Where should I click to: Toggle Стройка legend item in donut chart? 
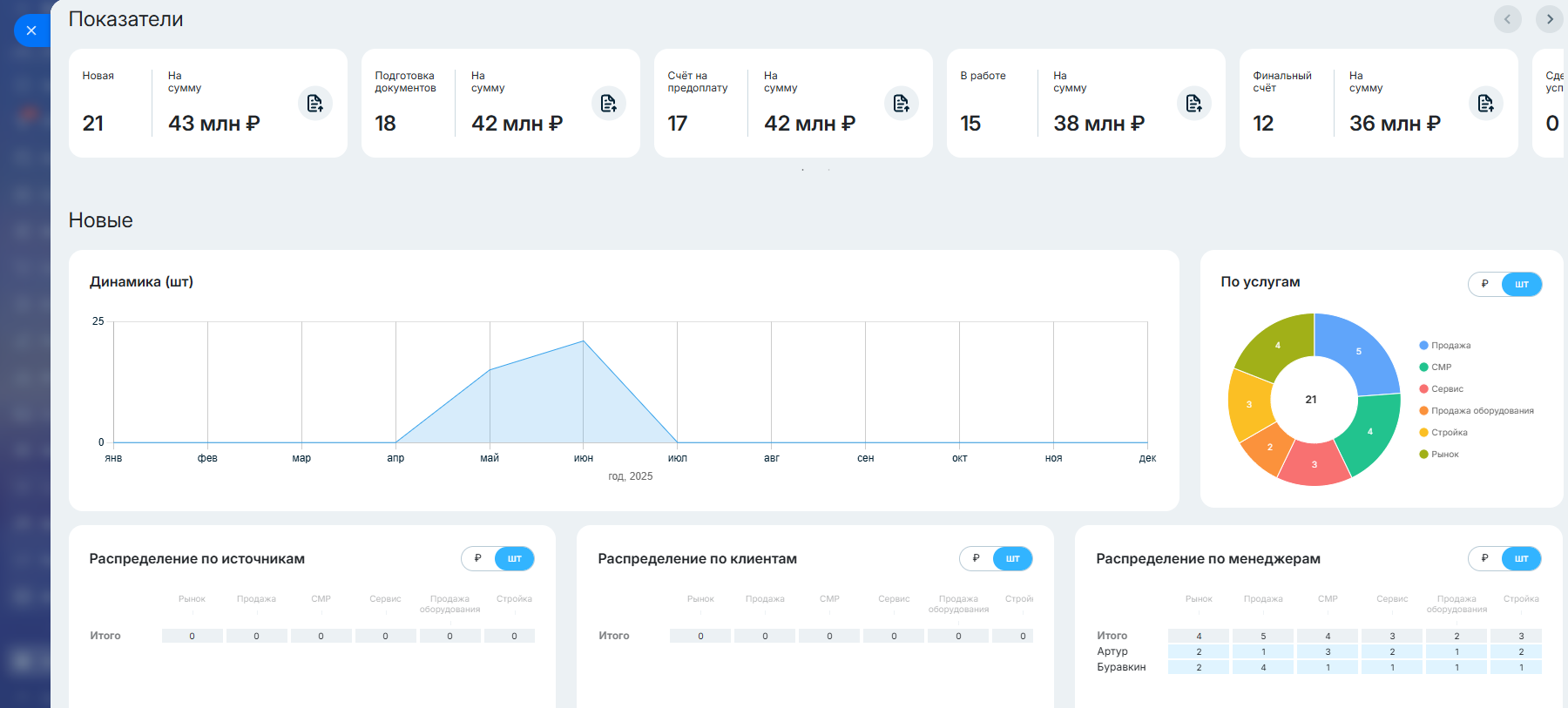(1449, 433)
